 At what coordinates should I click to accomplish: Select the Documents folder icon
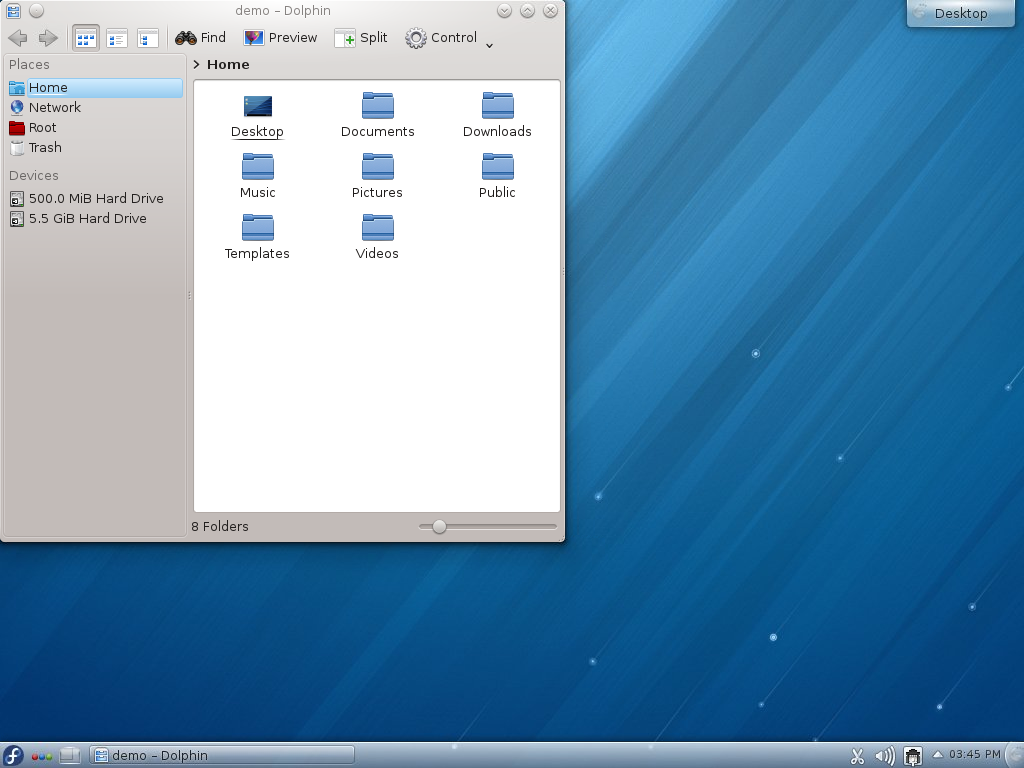[377, 106]
